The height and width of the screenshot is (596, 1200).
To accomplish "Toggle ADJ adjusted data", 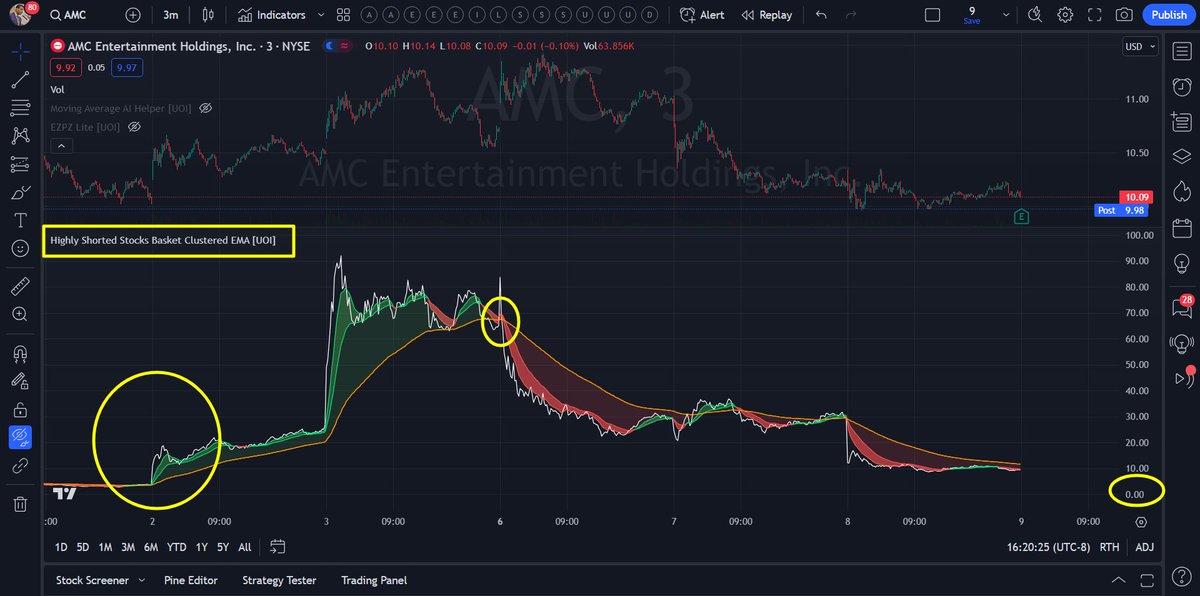I will tap(1144, 547).
